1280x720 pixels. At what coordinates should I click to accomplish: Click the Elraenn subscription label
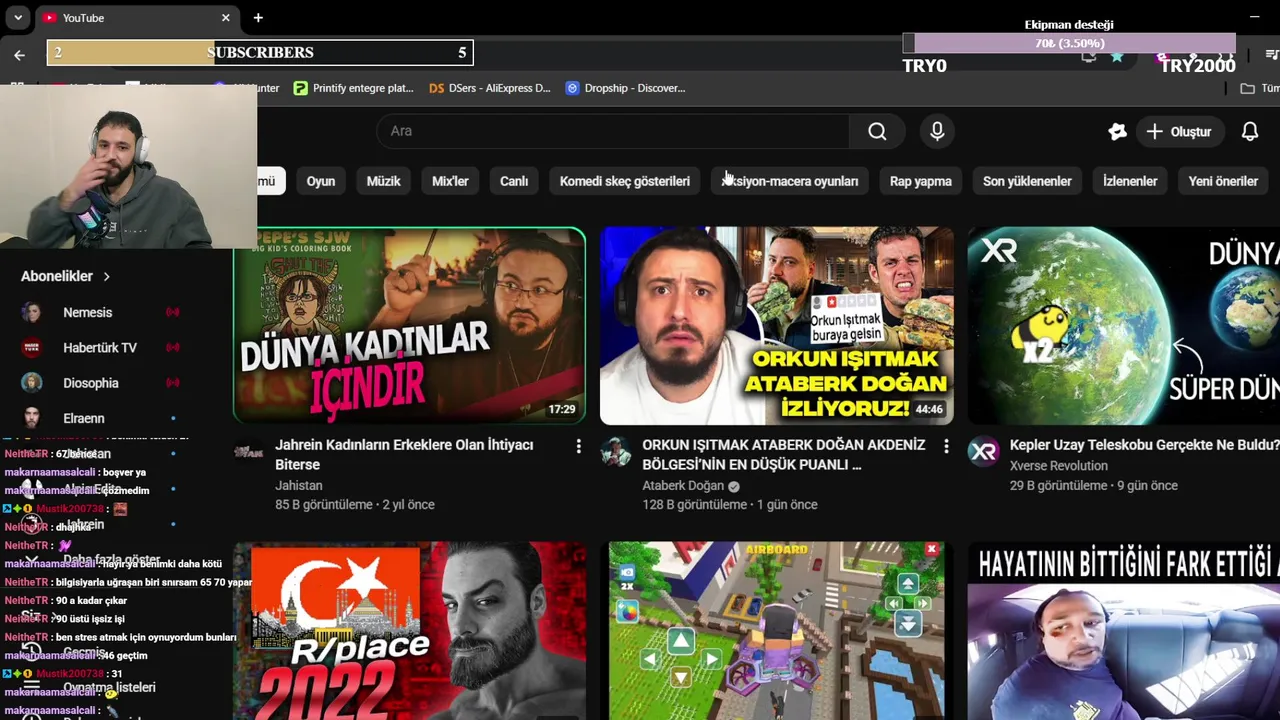(x=84, y=418)
